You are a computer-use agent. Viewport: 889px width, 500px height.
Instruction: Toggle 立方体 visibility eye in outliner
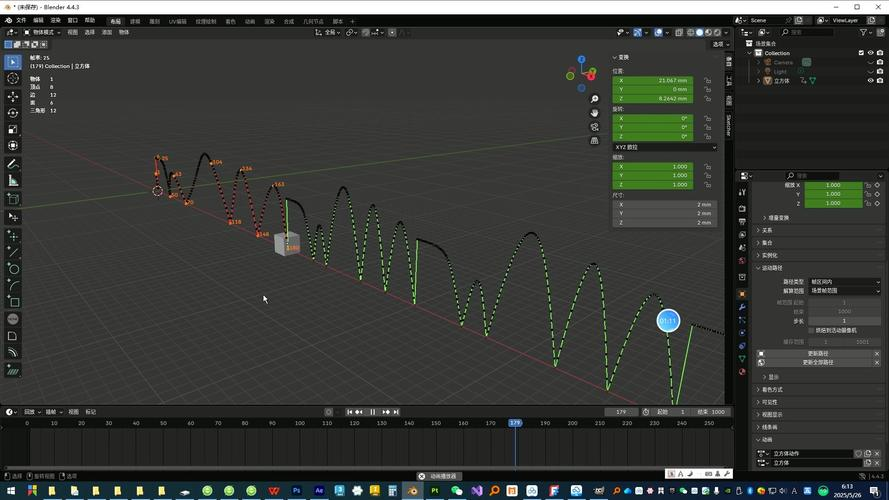click(870, 80)
